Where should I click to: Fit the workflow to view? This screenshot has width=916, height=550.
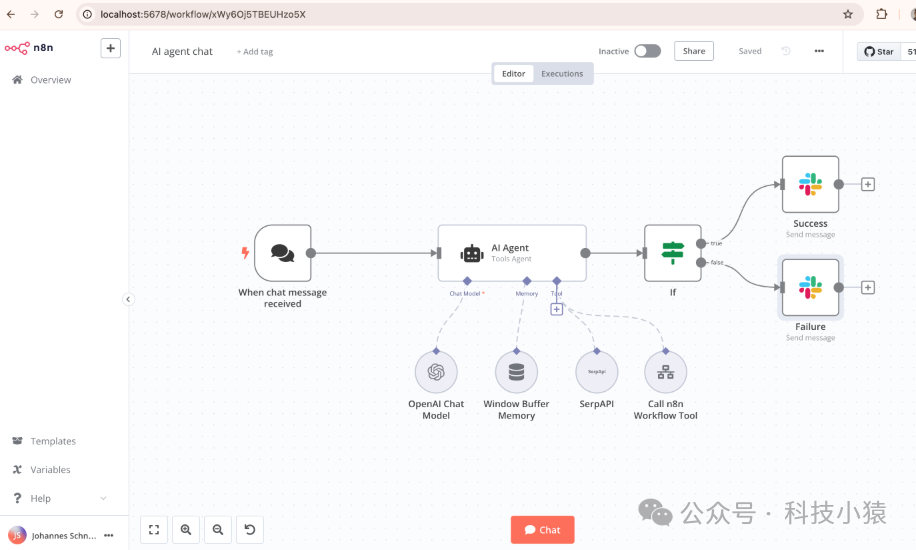[x=154, y=530]
